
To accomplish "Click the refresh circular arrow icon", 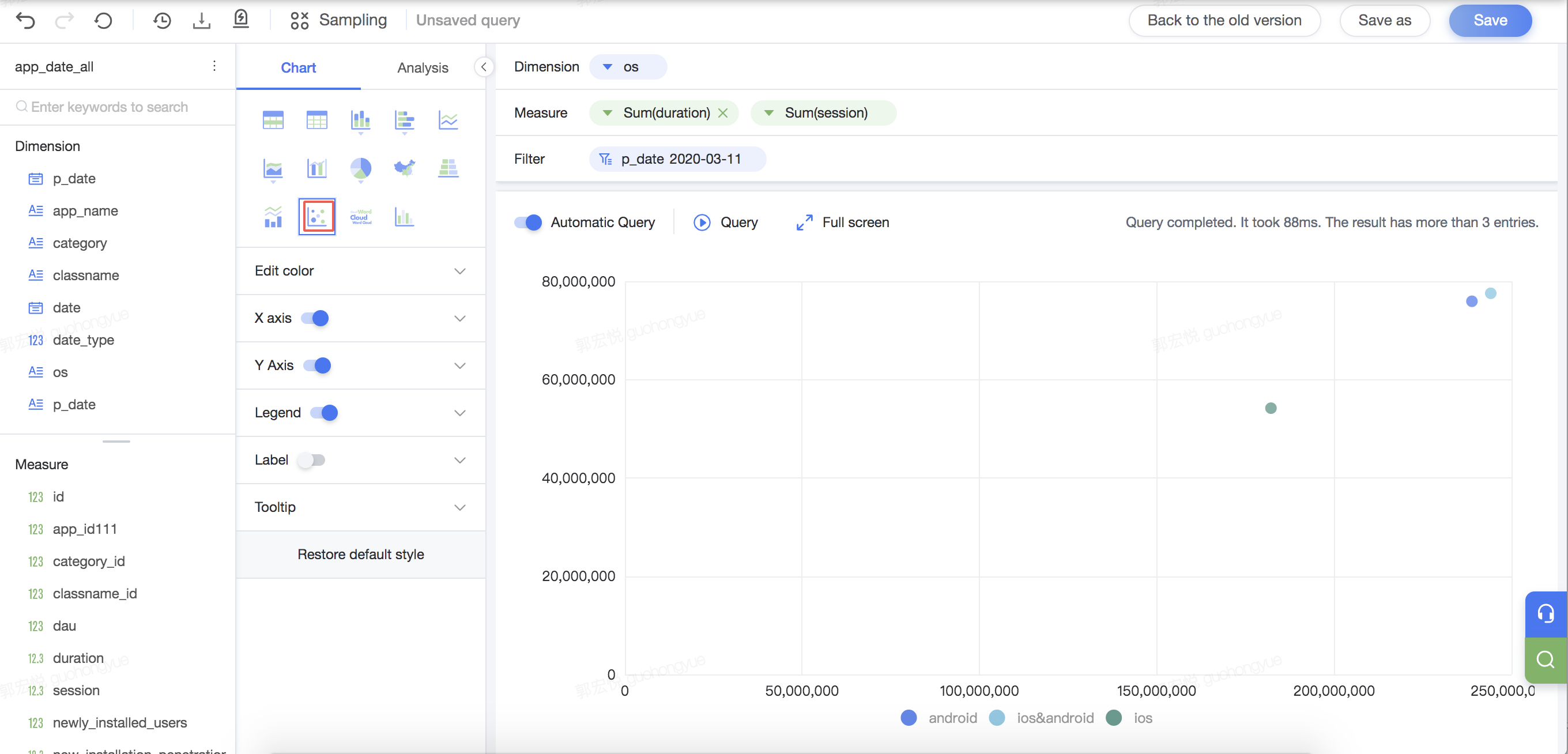I will tap(104, 21).
